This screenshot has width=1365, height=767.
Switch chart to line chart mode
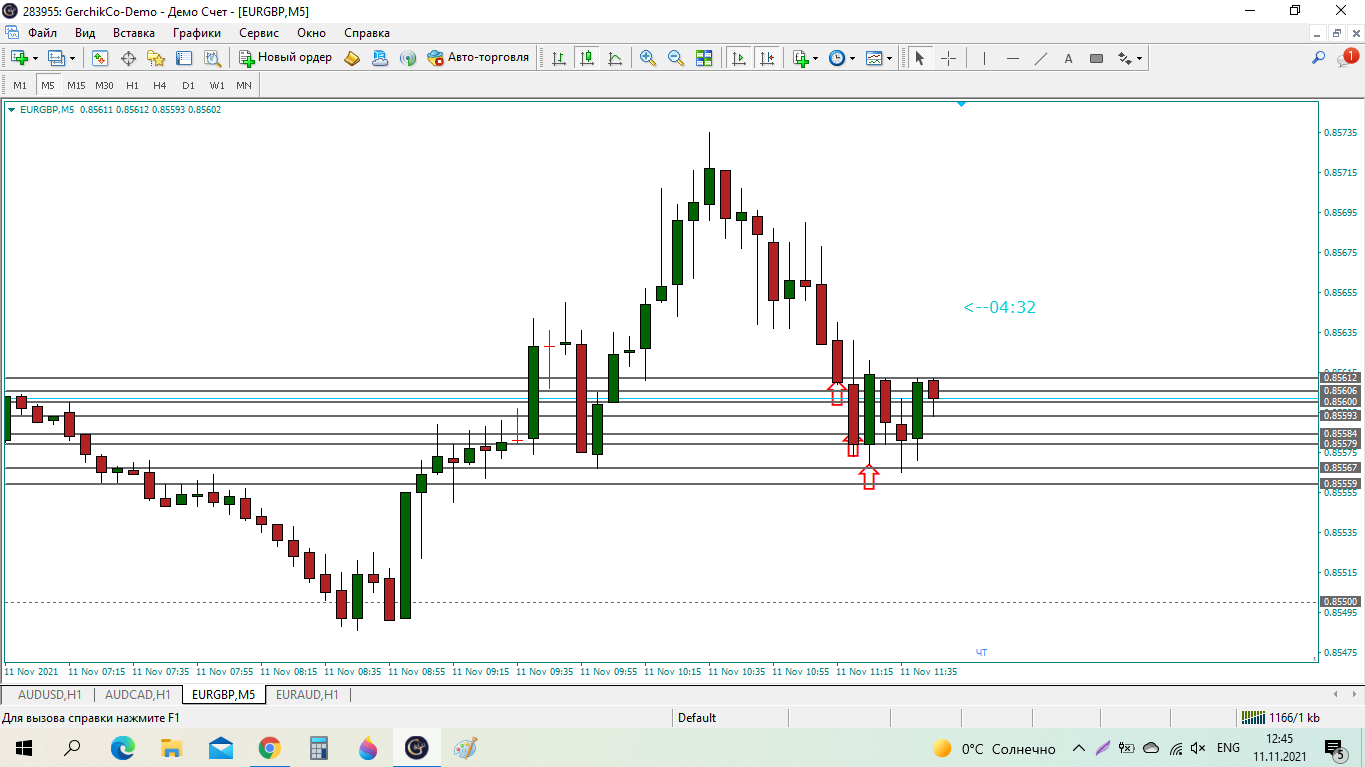[x=615, y=58]
